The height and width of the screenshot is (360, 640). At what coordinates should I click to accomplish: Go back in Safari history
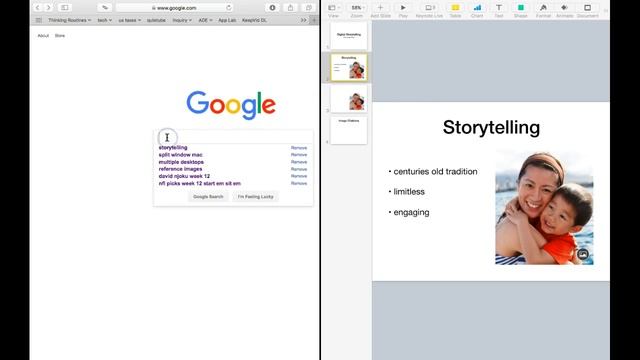pos(38,8)
